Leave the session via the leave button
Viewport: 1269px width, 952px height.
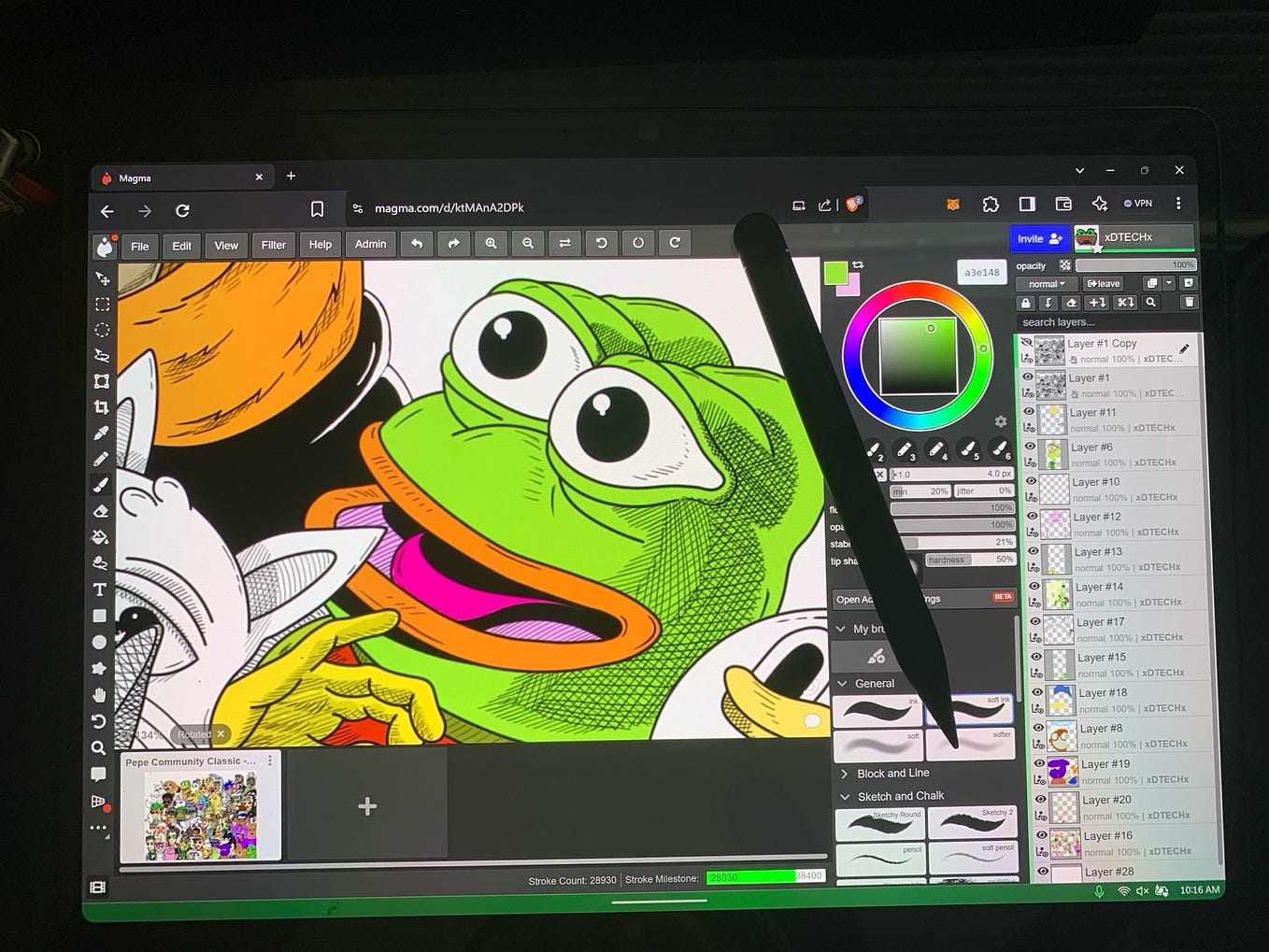(x=1105, y=283)
